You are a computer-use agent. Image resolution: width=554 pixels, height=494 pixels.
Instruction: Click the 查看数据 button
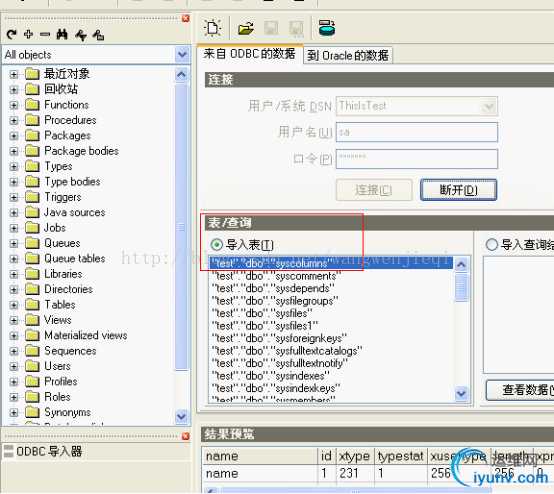(x=520, y=390)
